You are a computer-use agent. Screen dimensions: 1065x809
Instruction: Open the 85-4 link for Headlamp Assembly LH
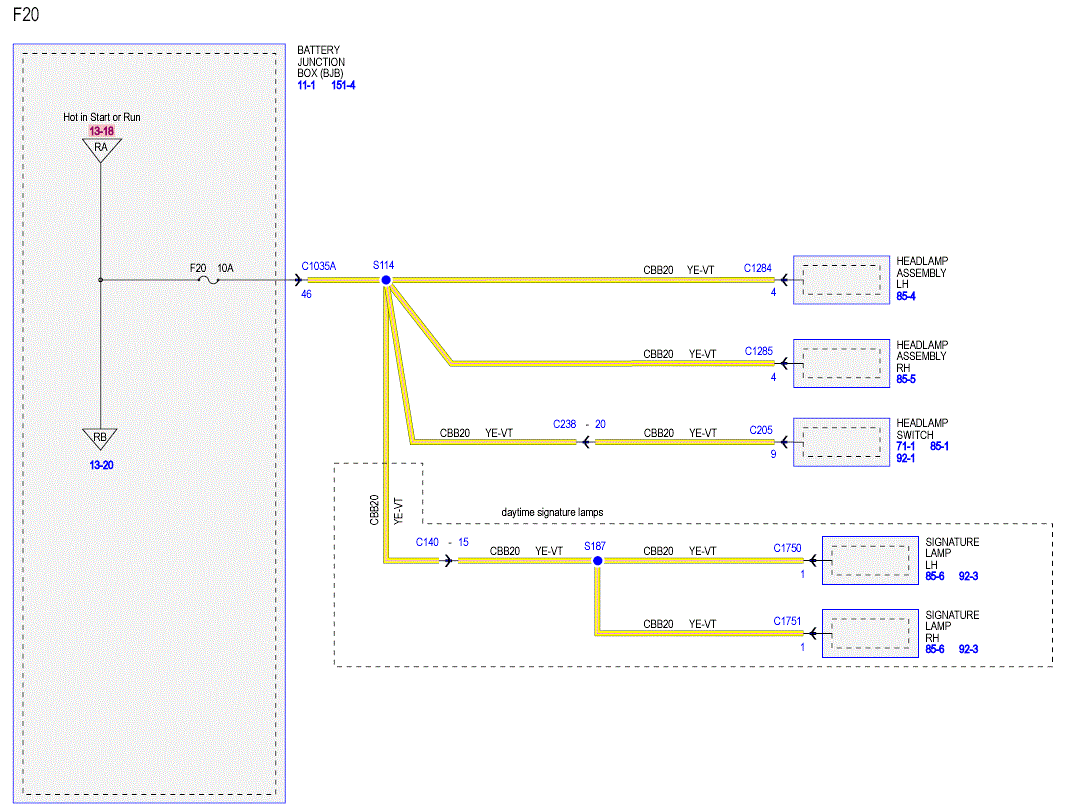click(x=905, y=296)
